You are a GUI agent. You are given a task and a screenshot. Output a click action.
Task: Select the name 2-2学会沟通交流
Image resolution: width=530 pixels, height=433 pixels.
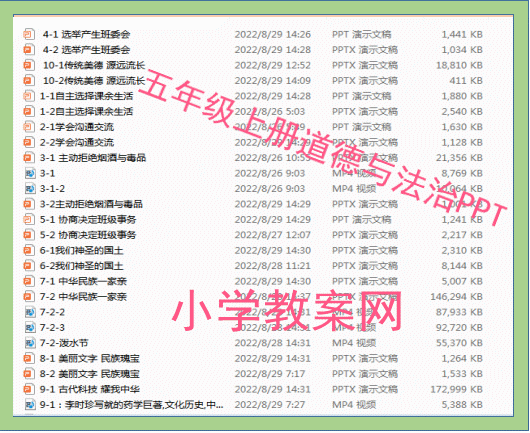tap(77, 143)
